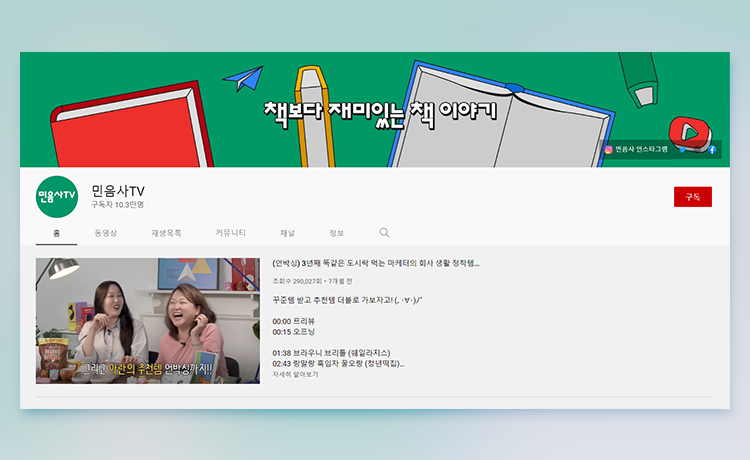Open the 채널 tab

click(x=287, y=233)
